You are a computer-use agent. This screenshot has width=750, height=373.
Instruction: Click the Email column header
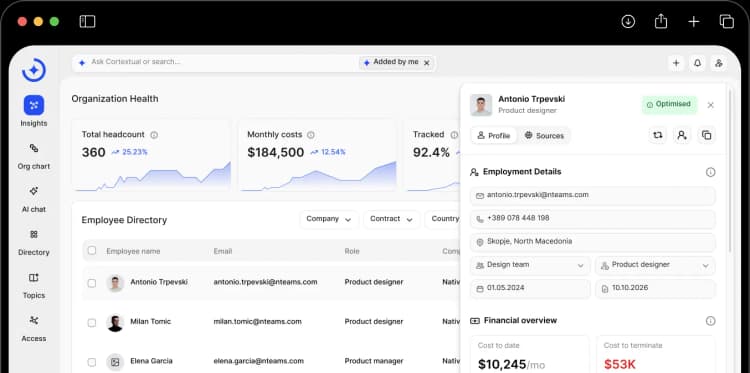222,252
